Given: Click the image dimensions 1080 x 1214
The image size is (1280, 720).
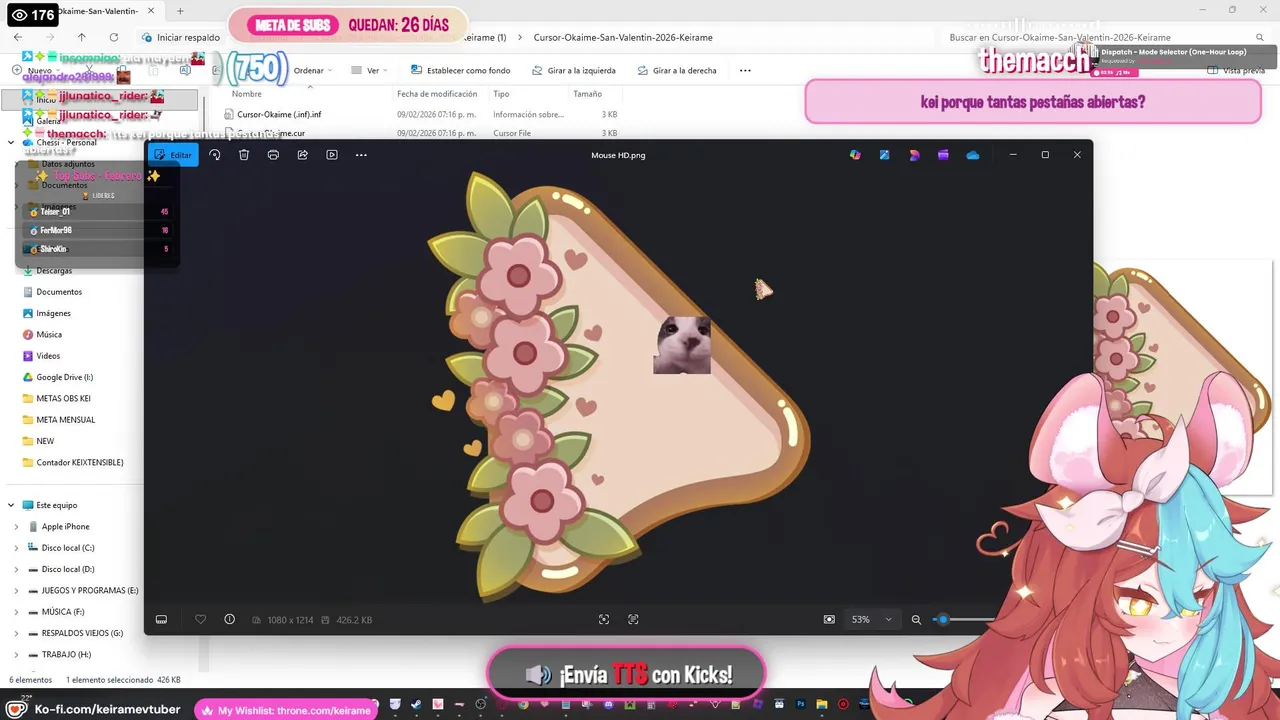Looking at the screenshot, I should click(290, 620).
